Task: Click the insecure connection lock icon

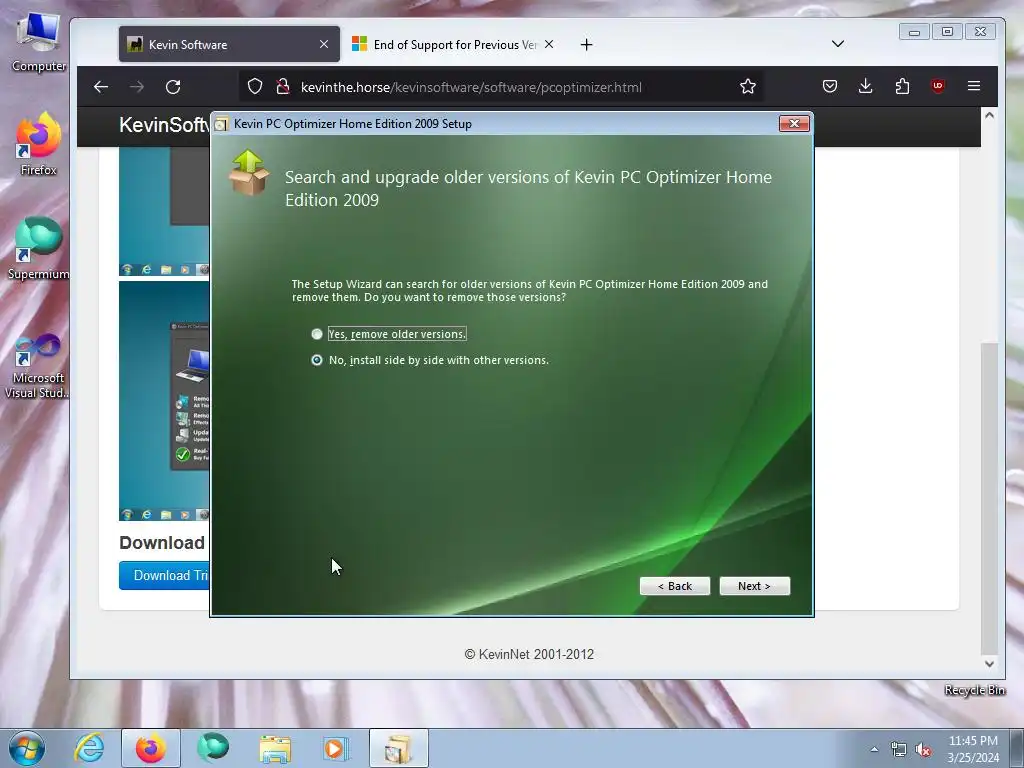Action: (x=283, y=87)
